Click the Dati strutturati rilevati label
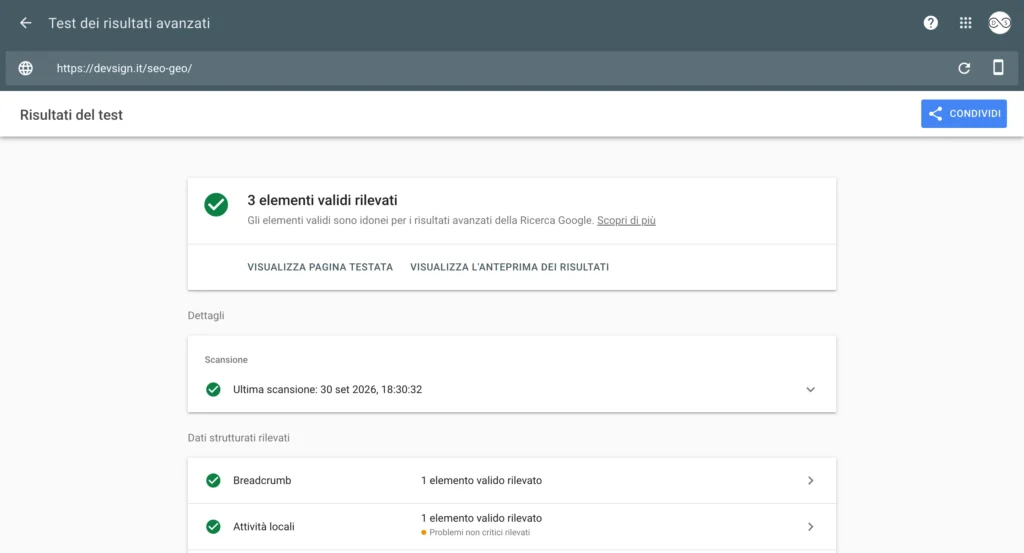The height and width of the screenshot is (553, 1024). (238, 438)
